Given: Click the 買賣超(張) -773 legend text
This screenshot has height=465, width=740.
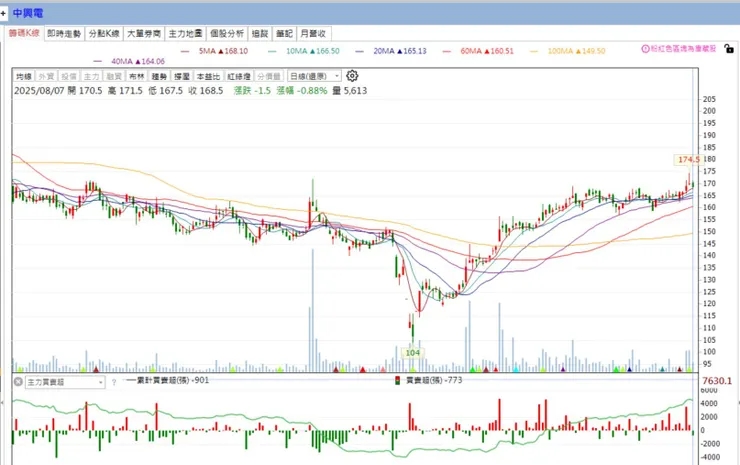Looking at the screenshot, I should pos(434,380).
